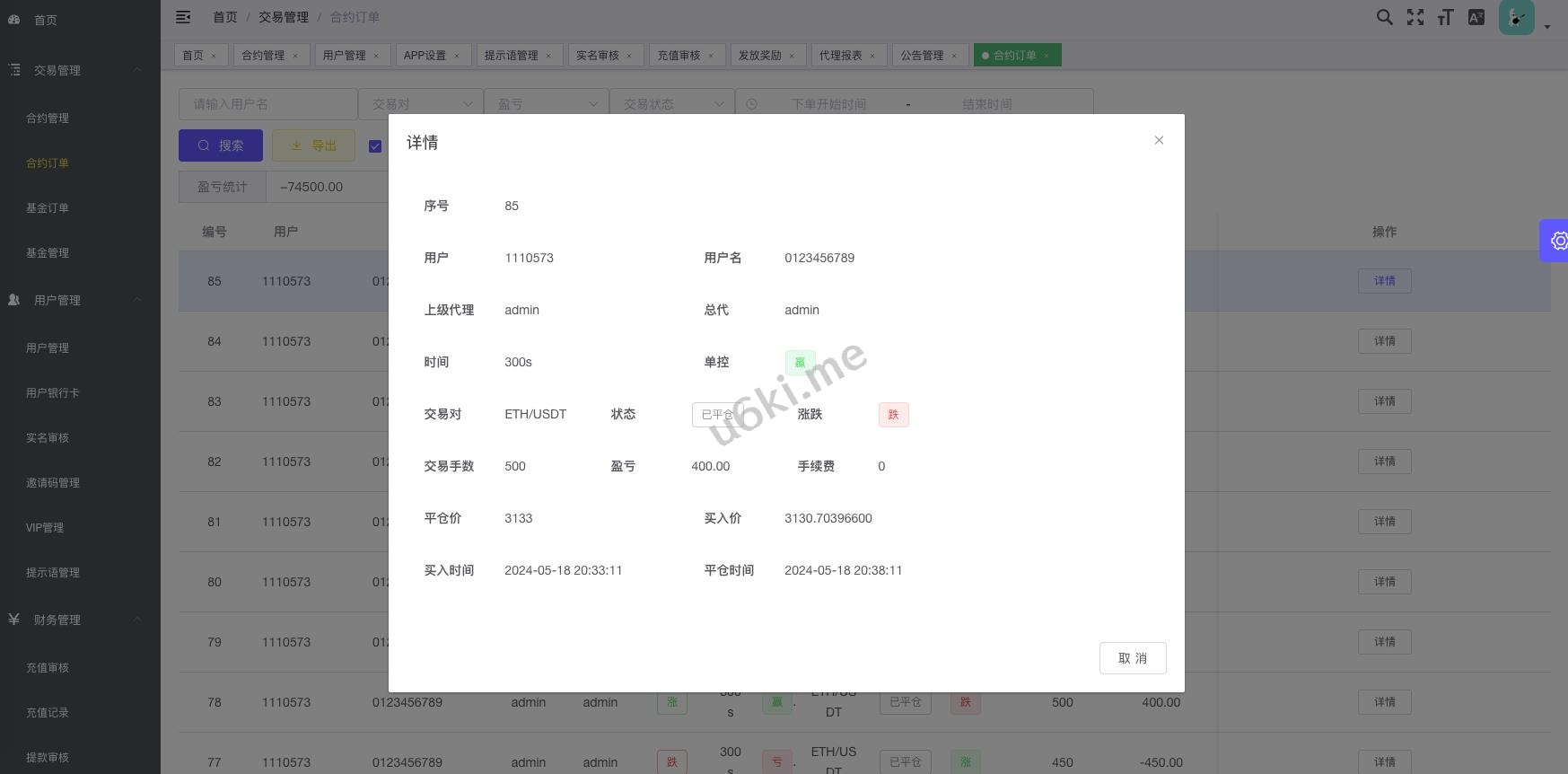Click the blue 搜索 button
Viewport: 1568px width, 774px height.
pyautogui.click(x=221, y=145)
